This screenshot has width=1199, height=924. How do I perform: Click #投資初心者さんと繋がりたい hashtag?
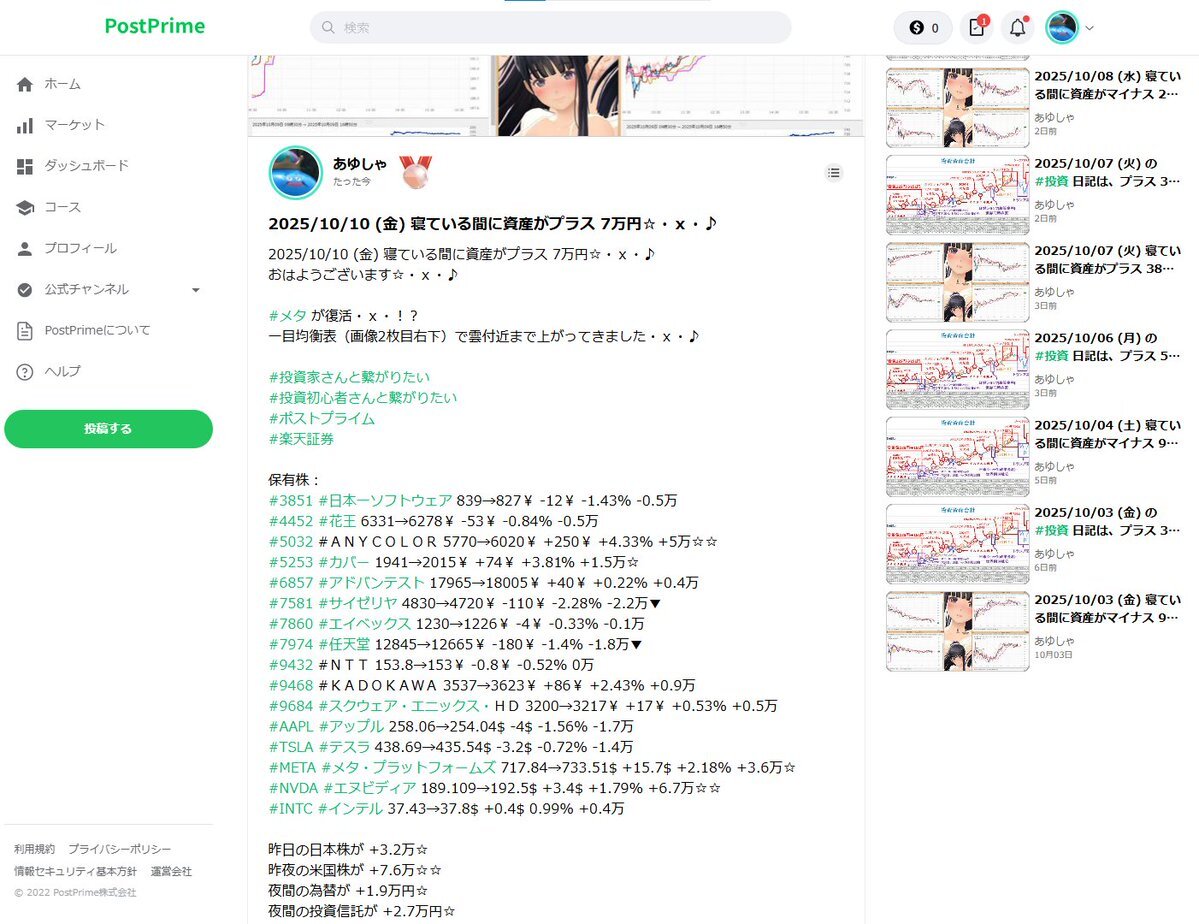362,398
